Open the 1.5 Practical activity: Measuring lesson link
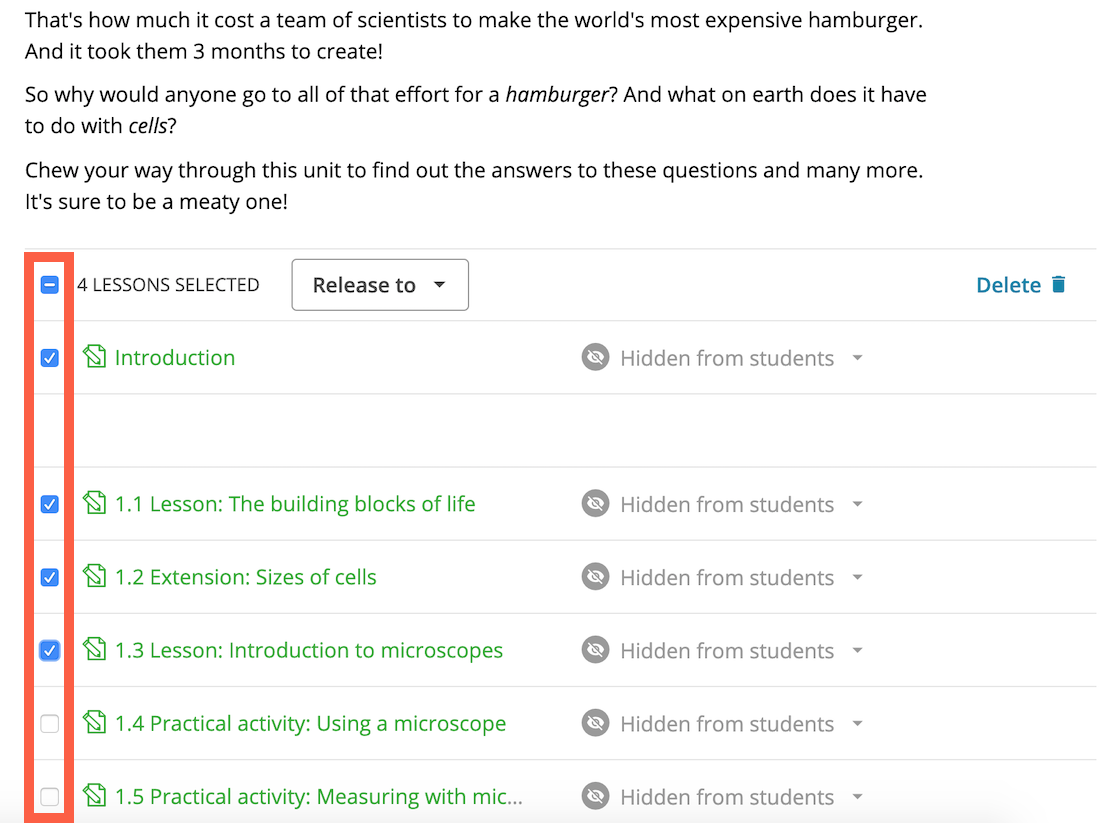This screenshot has height=823, width=1120. tap(319, 797)
